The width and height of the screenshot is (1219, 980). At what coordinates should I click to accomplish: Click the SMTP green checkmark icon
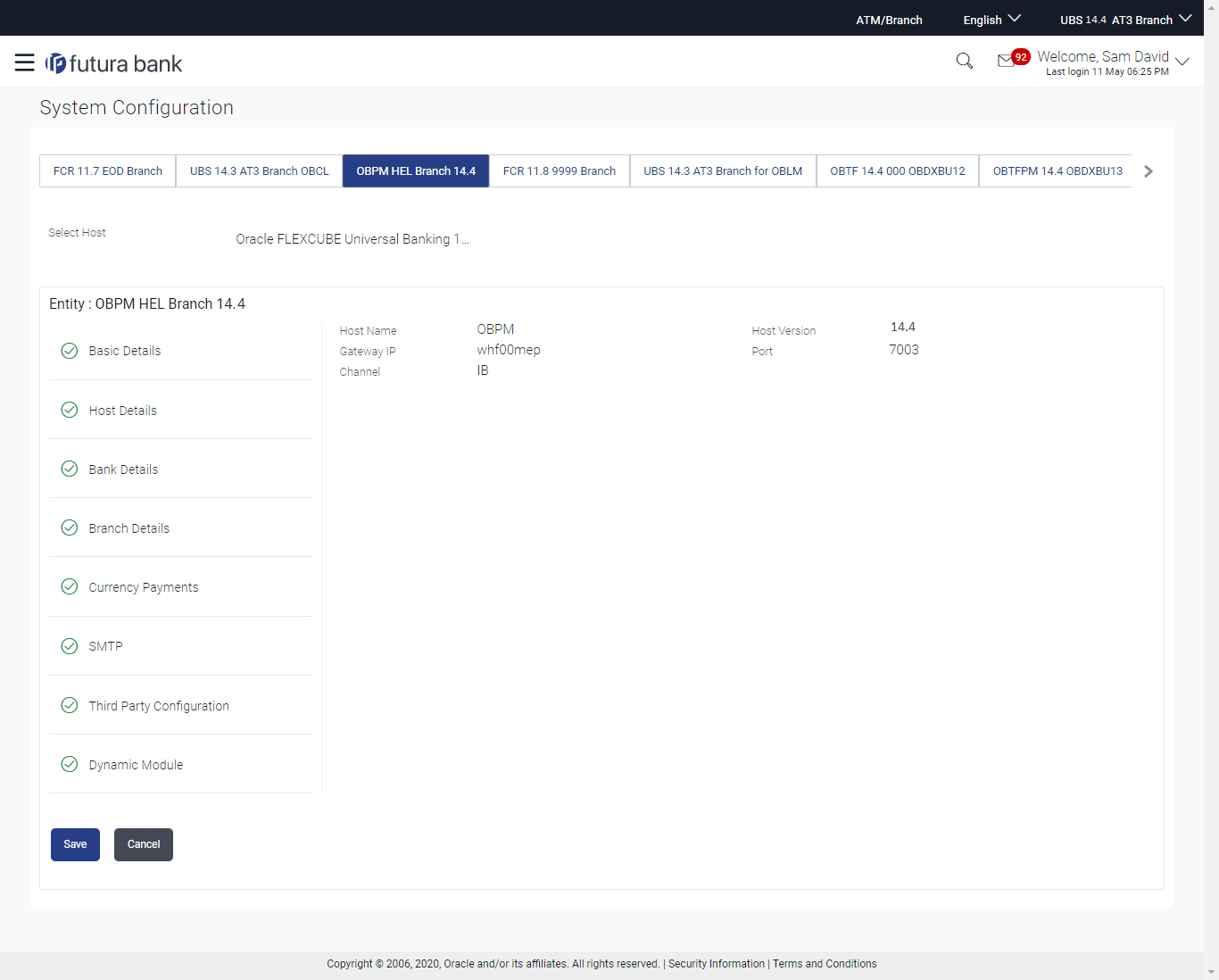pyautogui.click(x=69, y=646)
